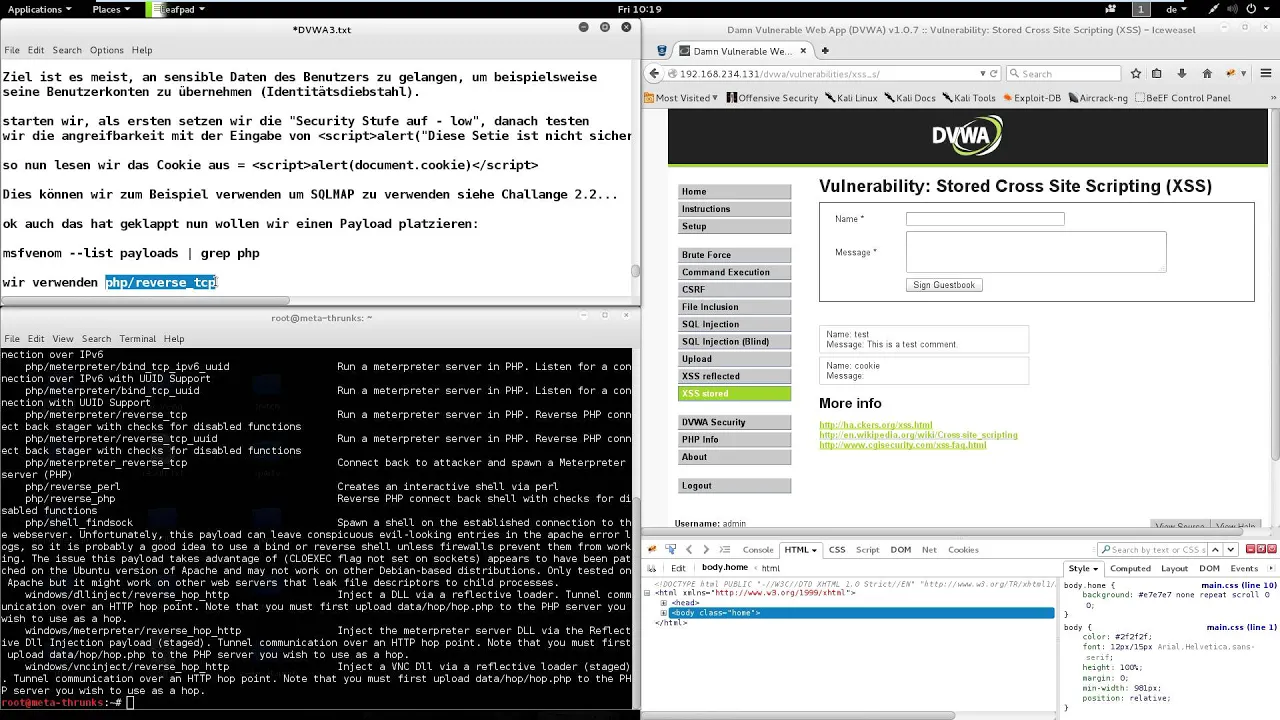The height and width of the screenshot is (720, 1280).
Task: Click workspace switcher number 1
Action: click(x=1140, y=9)
